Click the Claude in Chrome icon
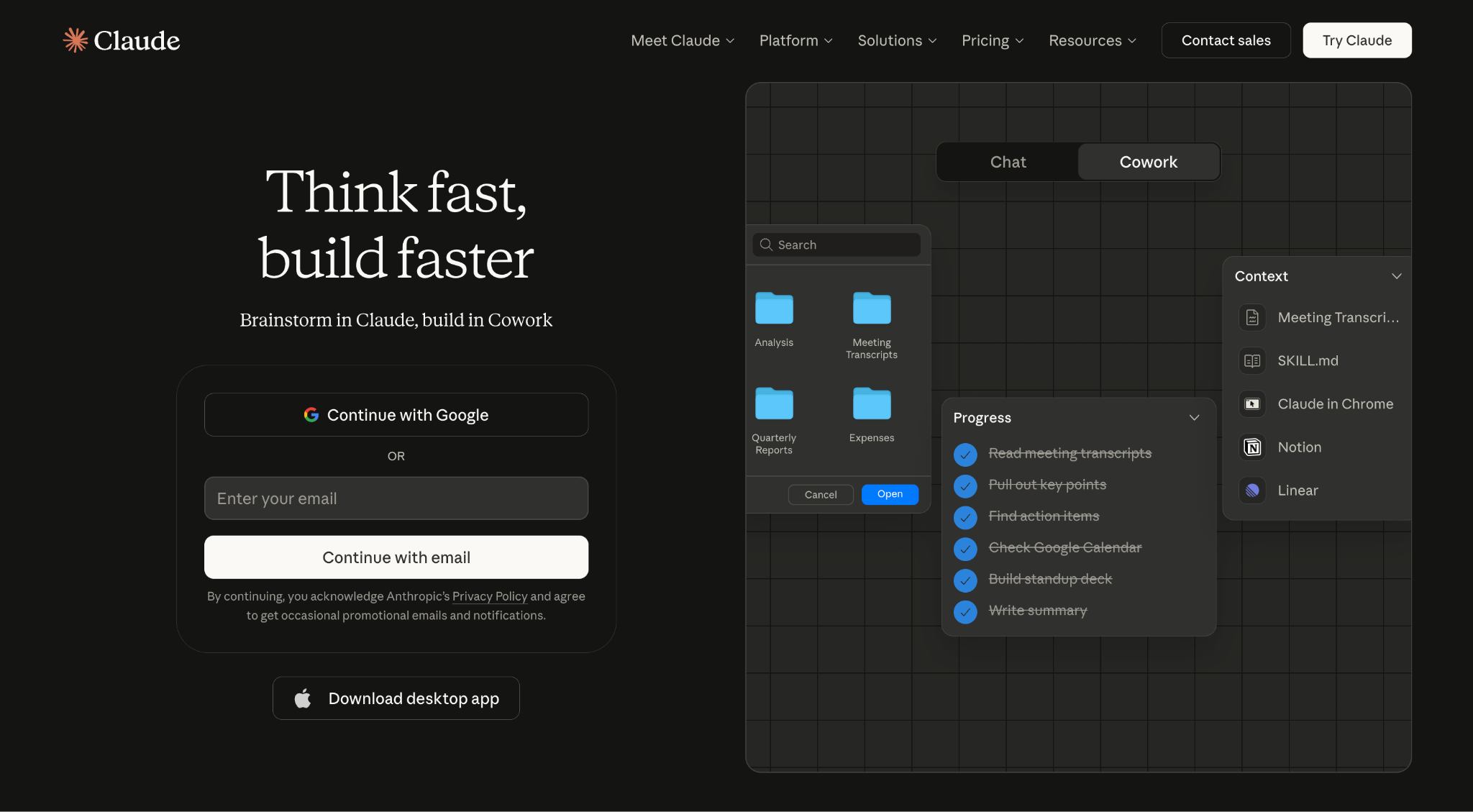Screen dimensions: 1473x812 point(1252,404)
